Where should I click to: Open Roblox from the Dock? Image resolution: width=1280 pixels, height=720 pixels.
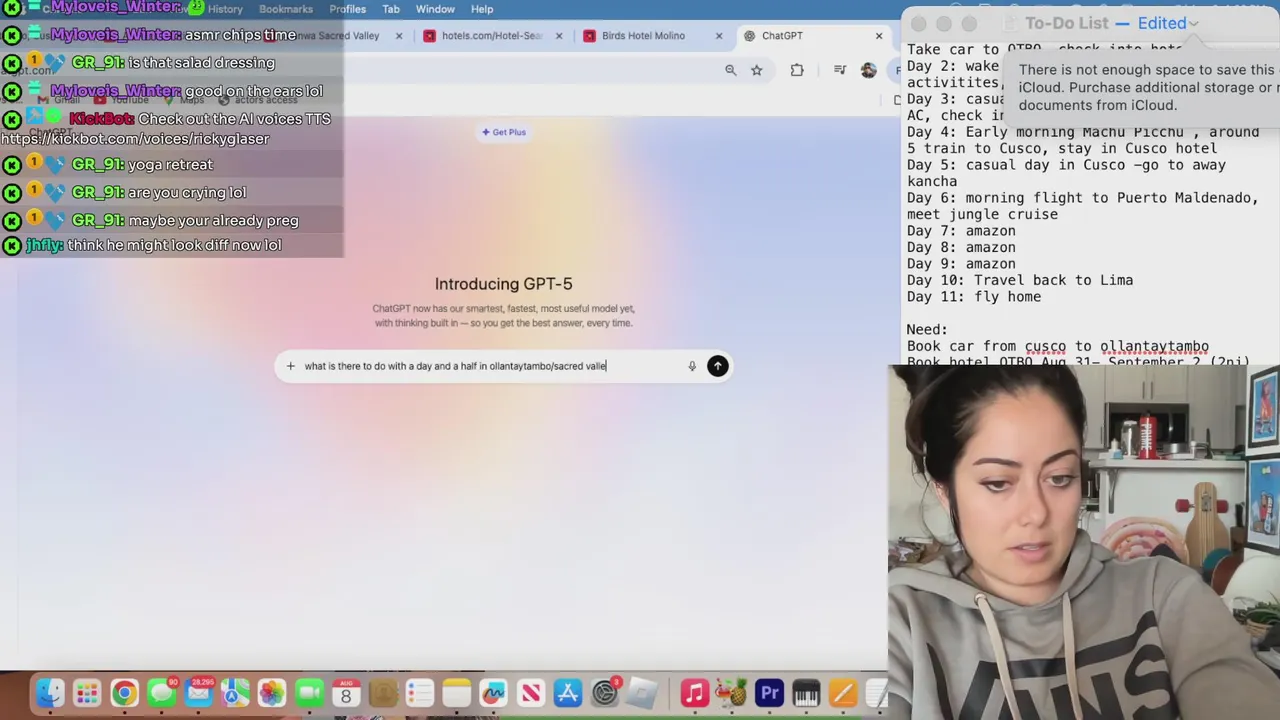point(642,693)
